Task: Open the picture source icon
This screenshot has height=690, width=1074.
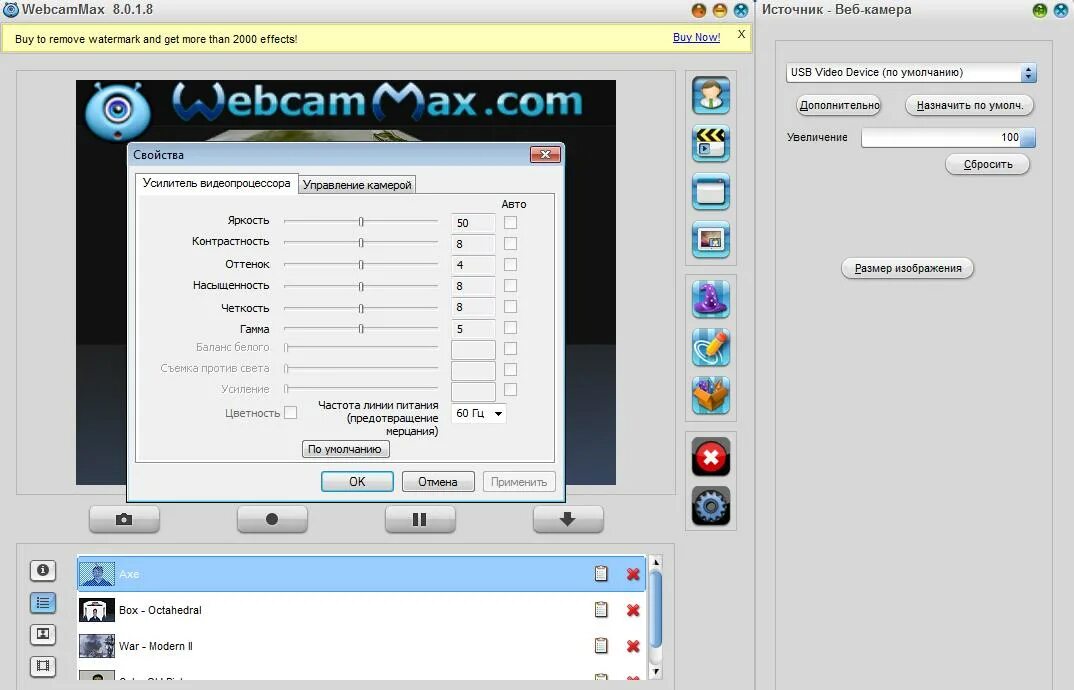Action: (x=710, y=239)
